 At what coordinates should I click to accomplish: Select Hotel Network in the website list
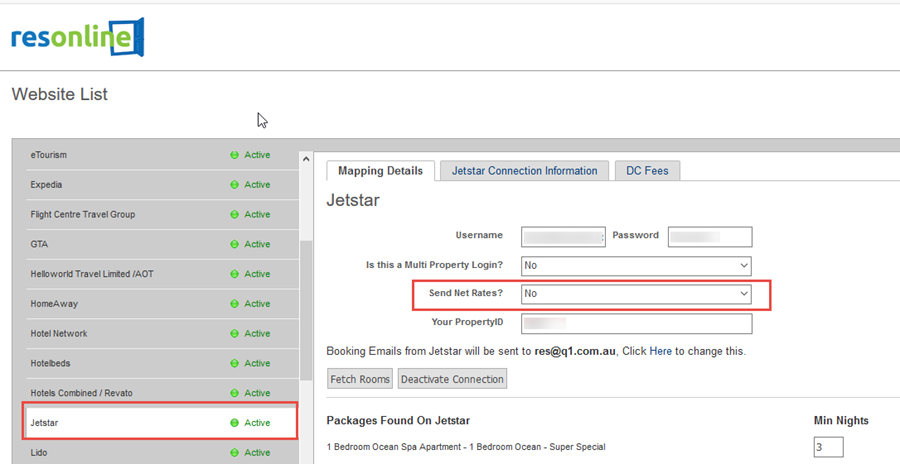click(x=162, y=334)
